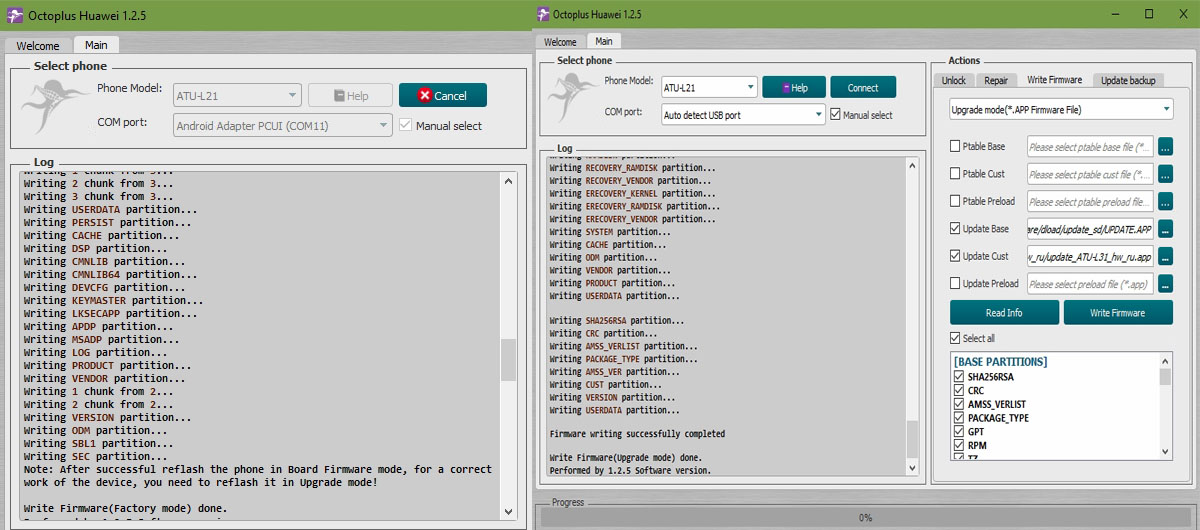Click the Ptable Cust file path field
The width and height of the screenshot is (1200, 530).
(x=1090, y=174)
